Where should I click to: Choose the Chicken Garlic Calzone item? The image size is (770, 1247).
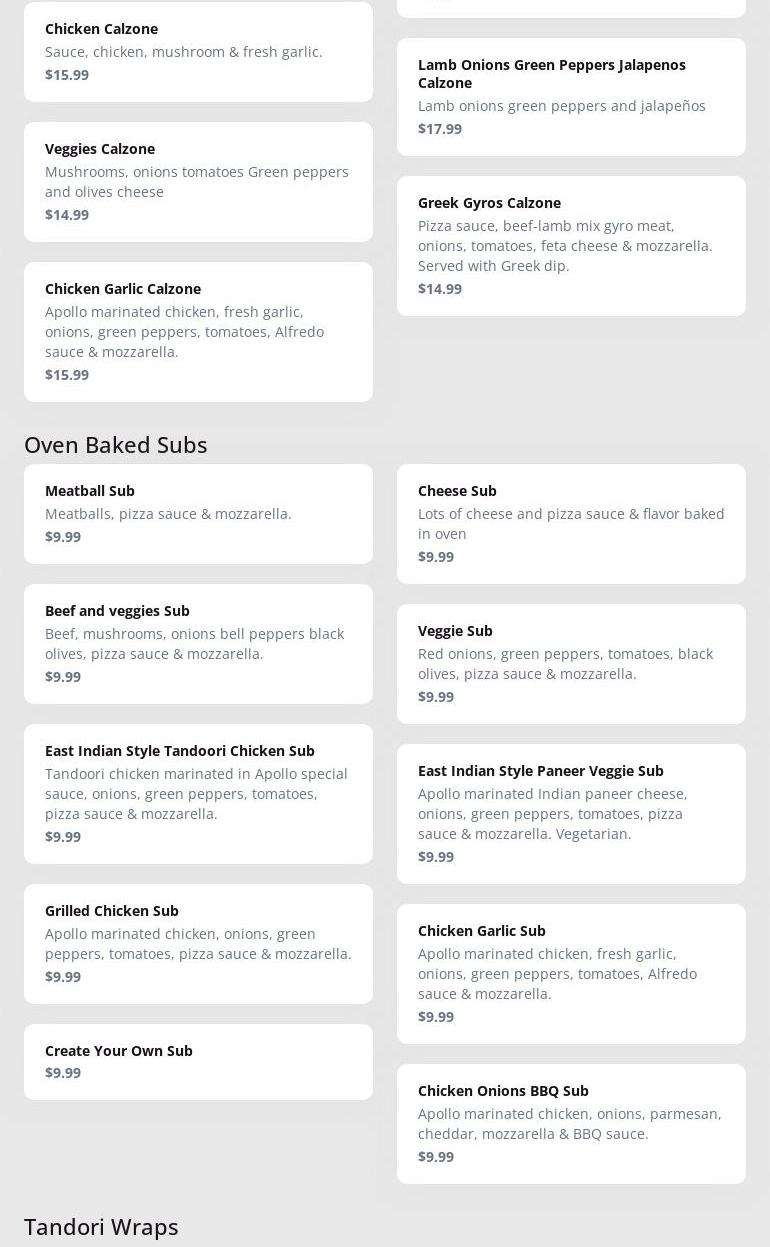pyautogui.click(x=198, y=331)
